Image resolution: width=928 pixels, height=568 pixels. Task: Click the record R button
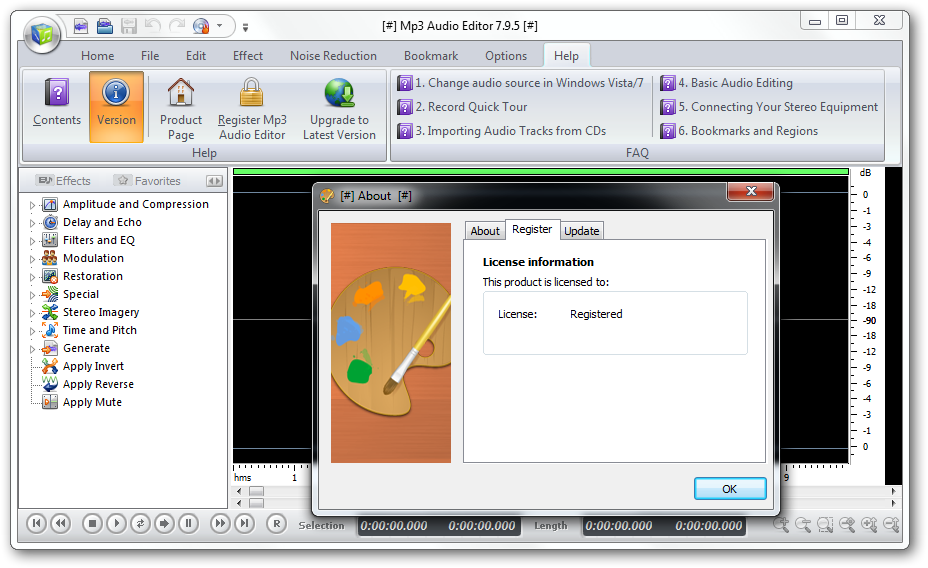(276, 523)
